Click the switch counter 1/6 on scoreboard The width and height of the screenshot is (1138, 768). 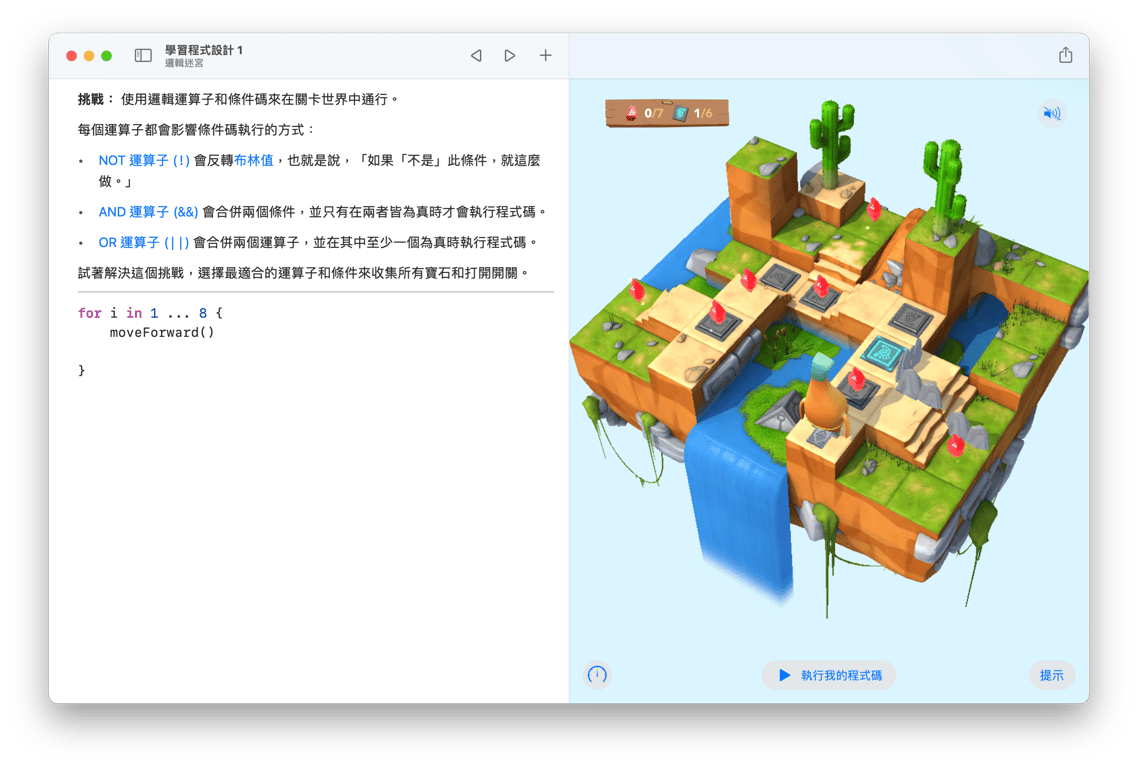(694, 113)
